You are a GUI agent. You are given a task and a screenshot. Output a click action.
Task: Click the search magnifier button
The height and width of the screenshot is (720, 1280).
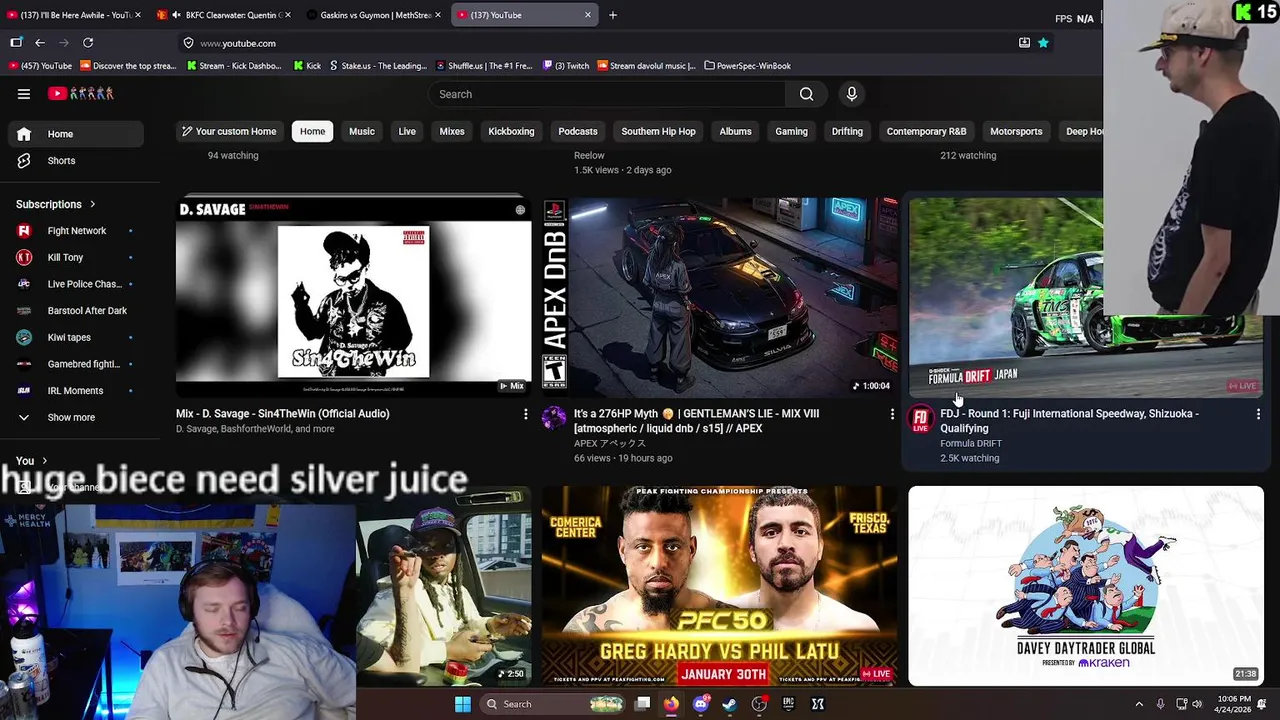[806, 94]
